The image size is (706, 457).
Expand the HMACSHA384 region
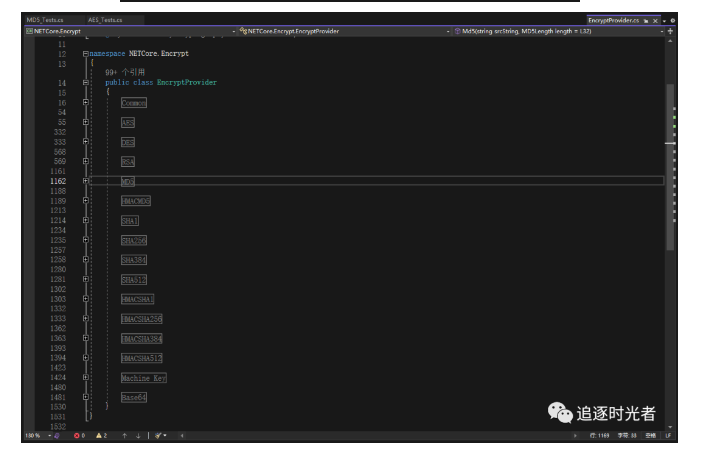click(x=86, y=338)
